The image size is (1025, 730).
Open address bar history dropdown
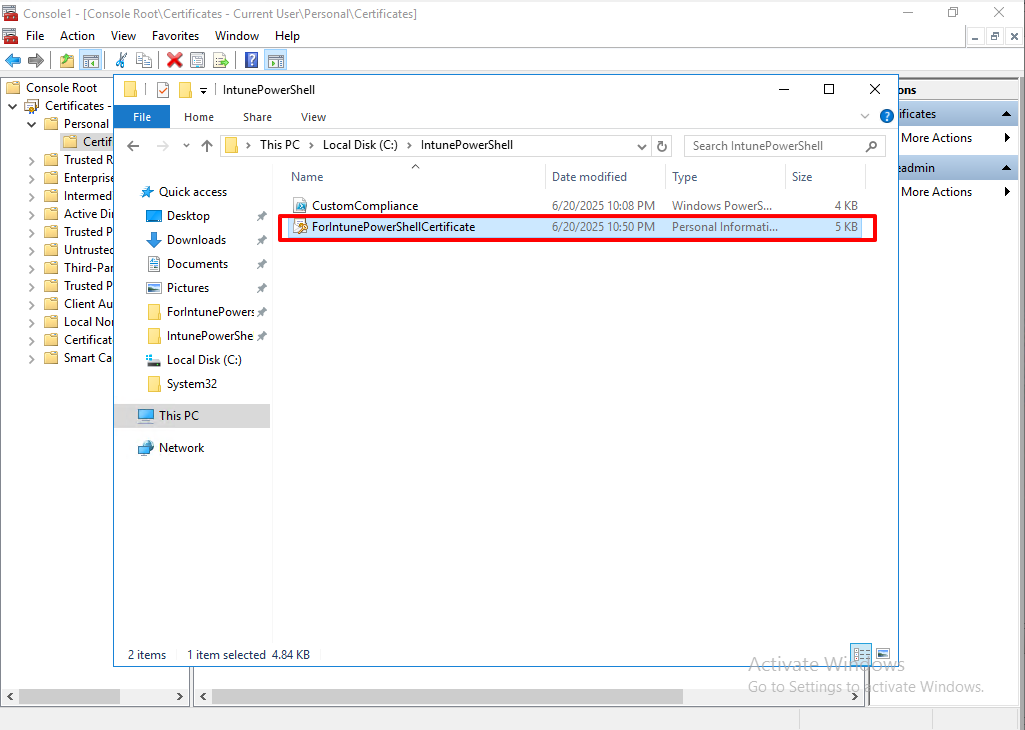click(x=642, y=146)
